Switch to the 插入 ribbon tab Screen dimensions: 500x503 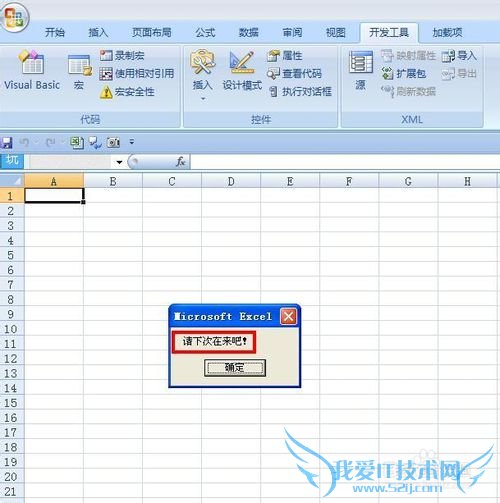[98, 32]
